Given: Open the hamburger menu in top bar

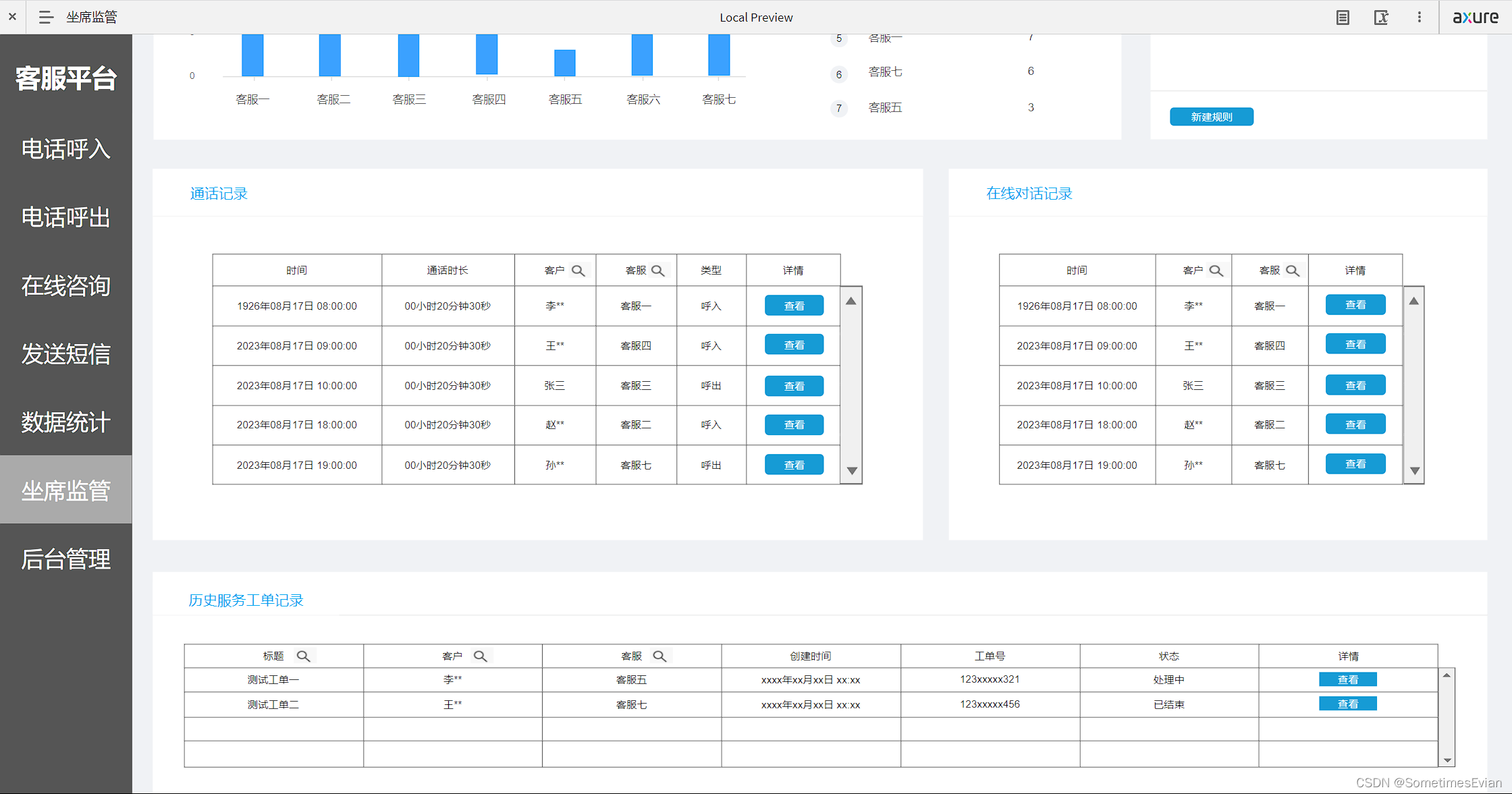Looking at the screenshot, I should (x=46, y=17).
